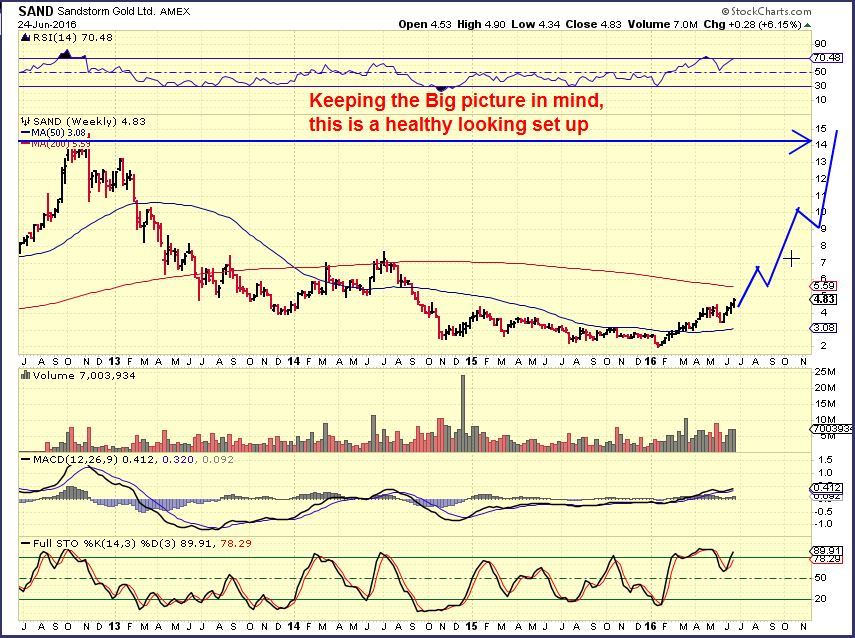855x638 pixels.
Task: Click the 'Open 4.53' quote value
Action: click(425, 25)
